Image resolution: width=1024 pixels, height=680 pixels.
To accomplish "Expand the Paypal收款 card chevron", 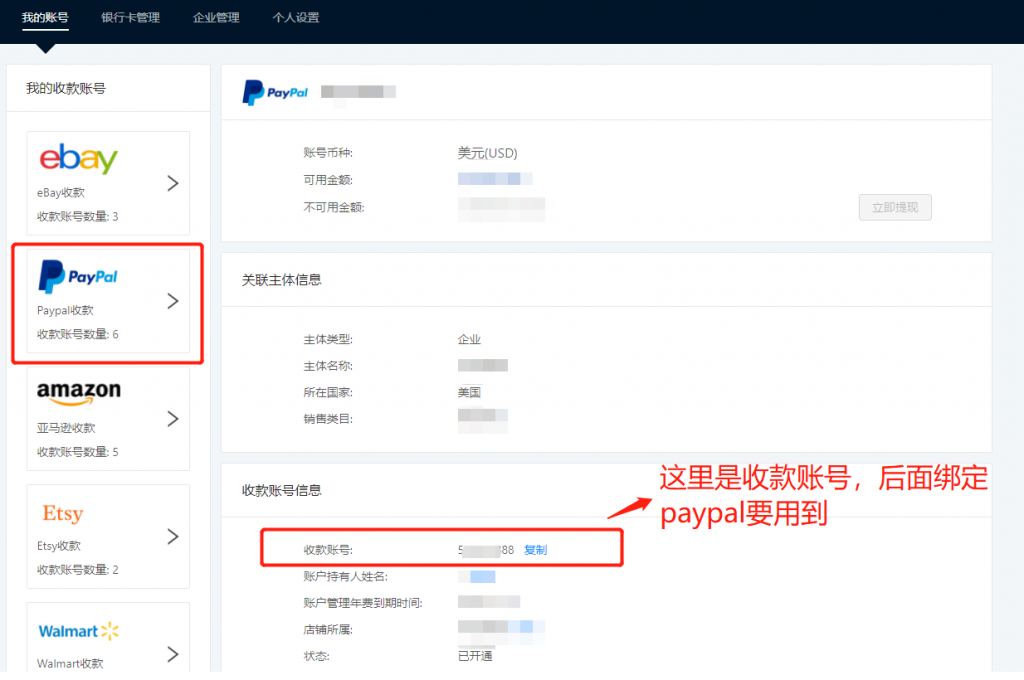I will (172, 301).
